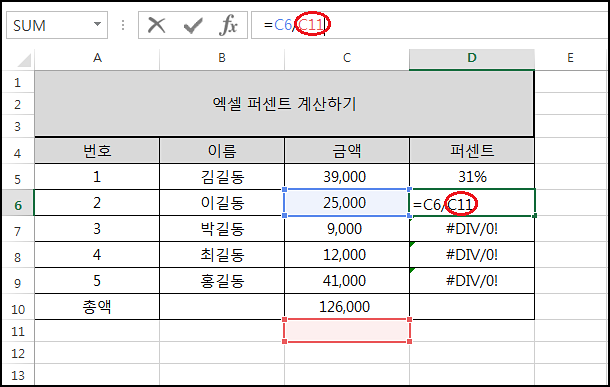The width and height of the screenshot is (610, 387).
Task: Confirm the formula with checkmark icon
Action: point(193,25)
